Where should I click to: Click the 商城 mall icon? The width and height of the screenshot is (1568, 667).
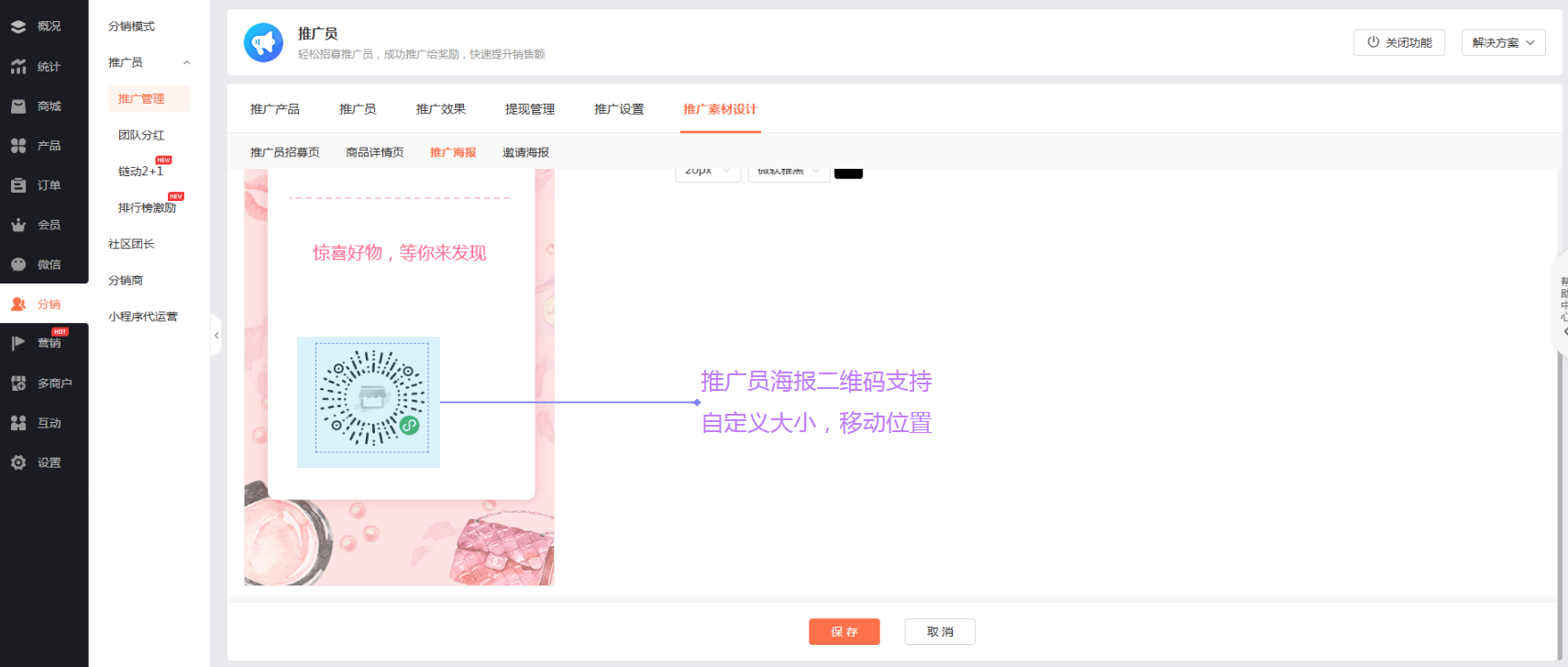coord(18,106)
